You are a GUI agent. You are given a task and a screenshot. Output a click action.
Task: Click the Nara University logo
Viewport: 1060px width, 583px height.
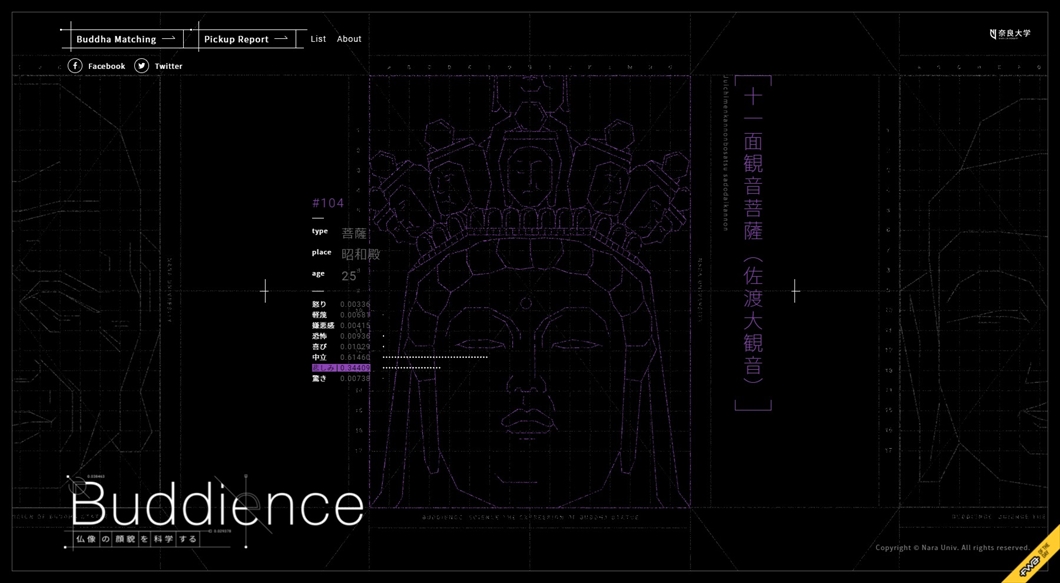pos(1010,34)
